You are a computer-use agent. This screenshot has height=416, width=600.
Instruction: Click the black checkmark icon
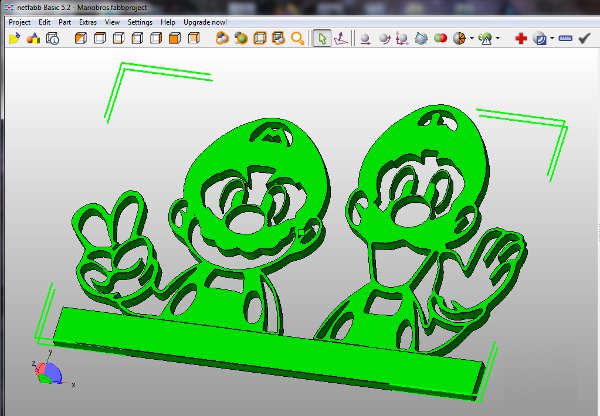[584, 38]
